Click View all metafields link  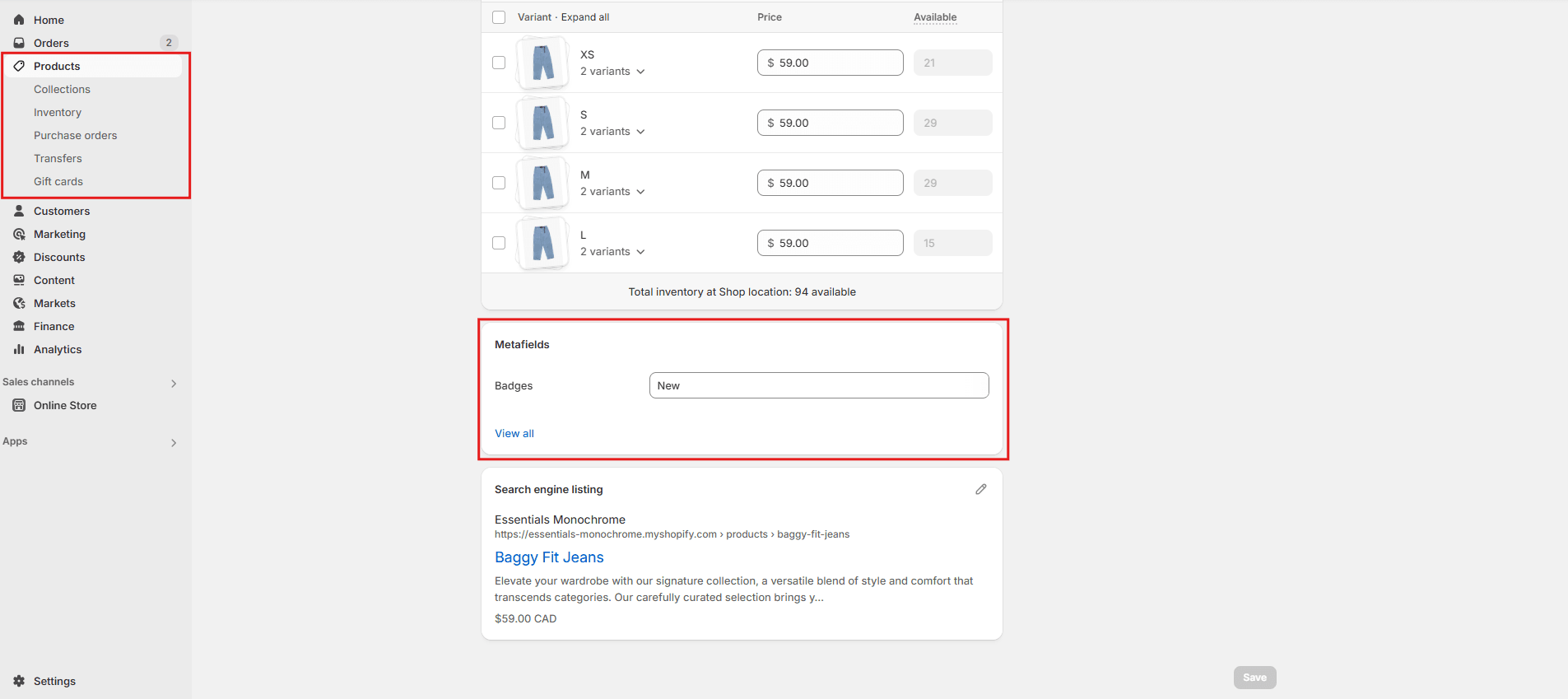click(x=514, y=433)
